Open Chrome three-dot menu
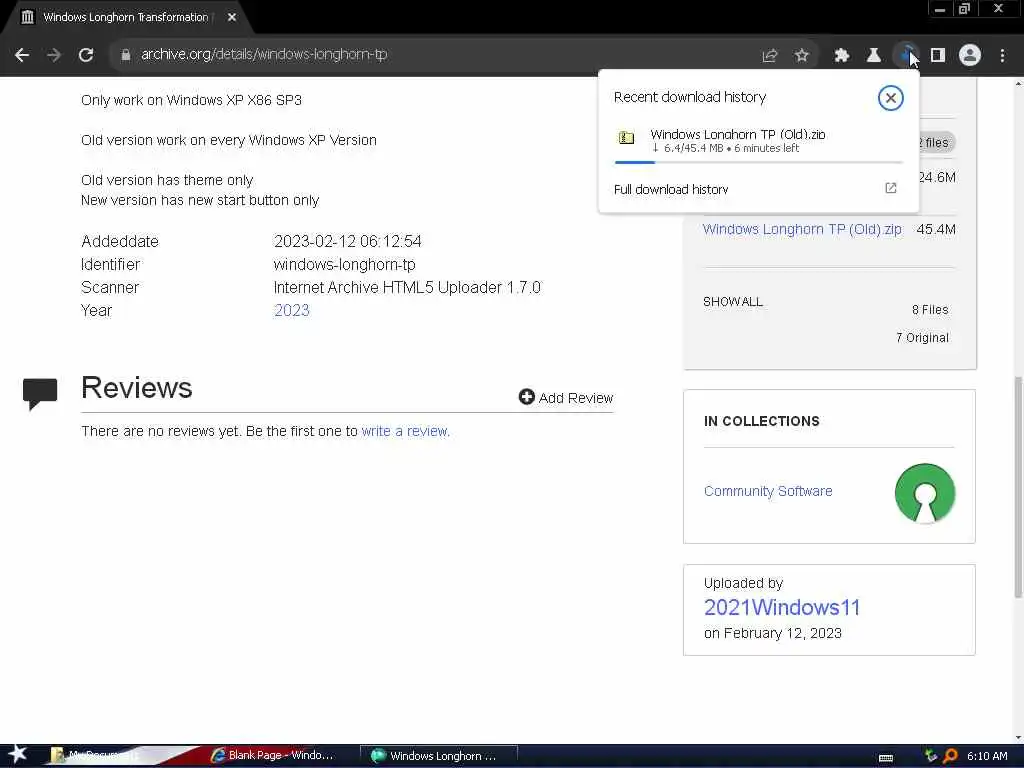 point(1002,56)
